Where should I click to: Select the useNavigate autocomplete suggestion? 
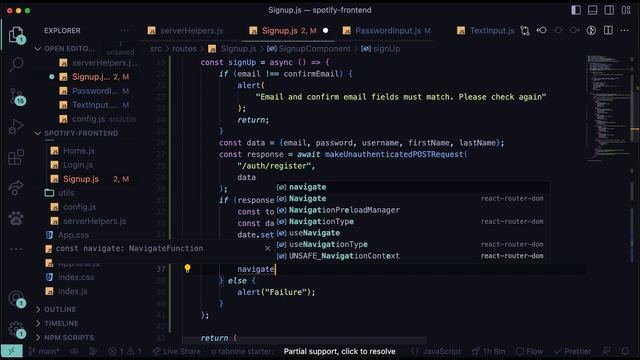tap(411, 233)
